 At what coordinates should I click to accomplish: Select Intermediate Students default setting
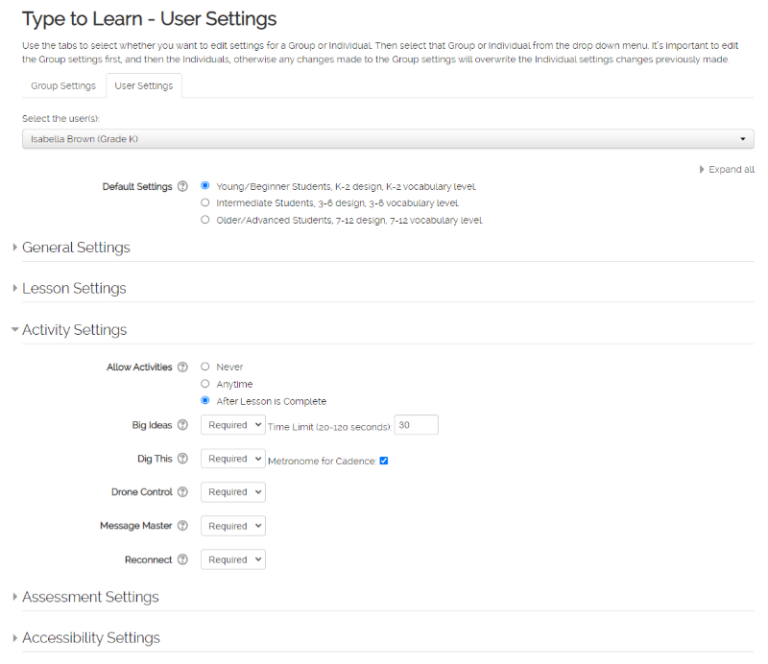[x=205, y=203]
